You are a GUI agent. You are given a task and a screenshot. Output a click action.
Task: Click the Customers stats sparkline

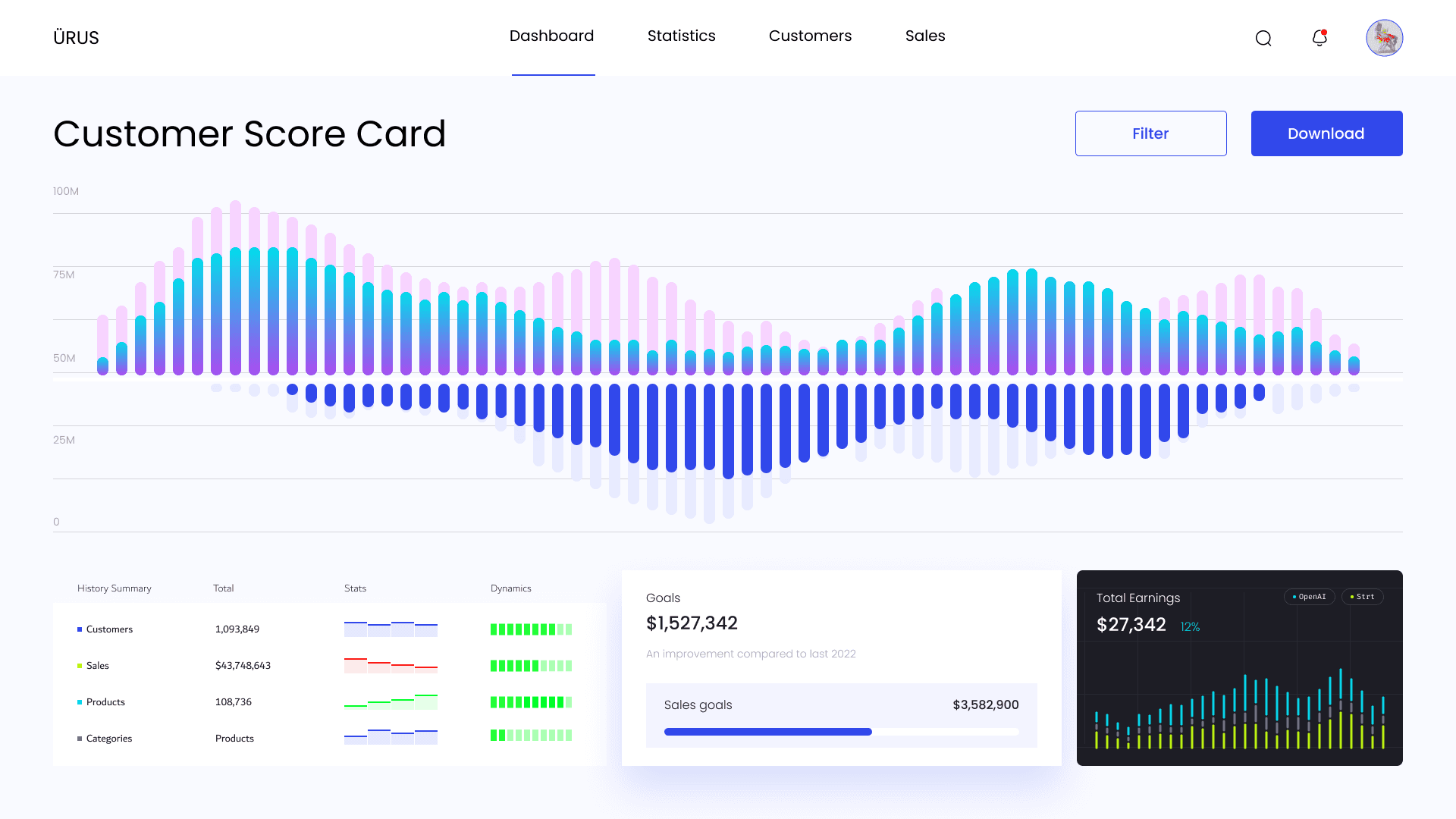tap(391, 629)
